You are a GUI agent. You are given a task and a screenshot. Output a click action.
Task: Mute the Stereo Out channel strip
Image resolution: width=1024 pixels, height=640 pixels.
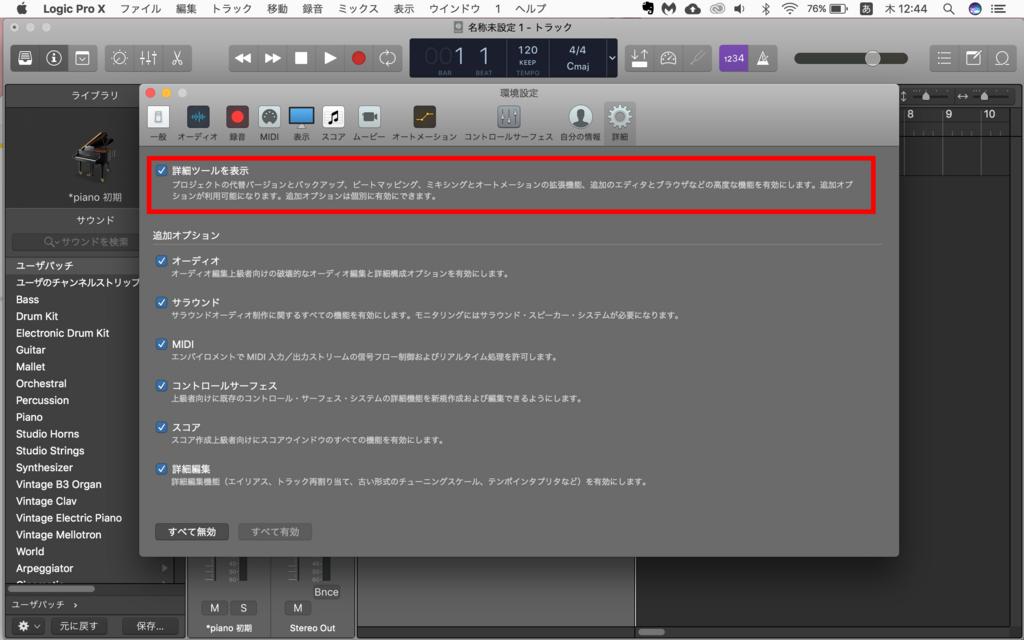pos(298,608)
